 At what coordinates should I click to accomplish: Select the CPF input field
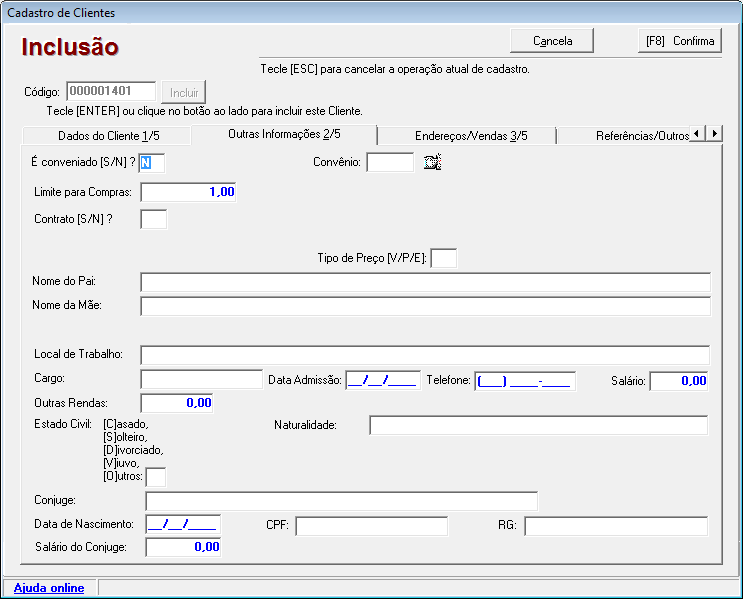371,526
